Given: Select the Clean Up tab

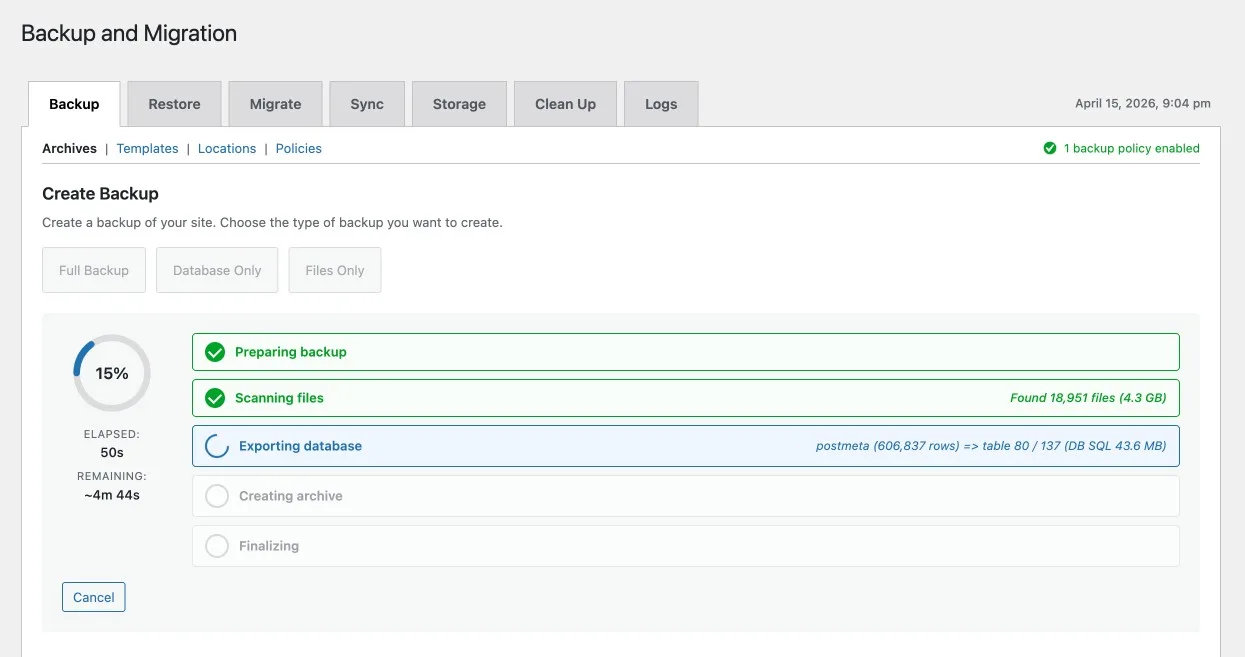Looking at the screenshot, I should tap(565, 104).
